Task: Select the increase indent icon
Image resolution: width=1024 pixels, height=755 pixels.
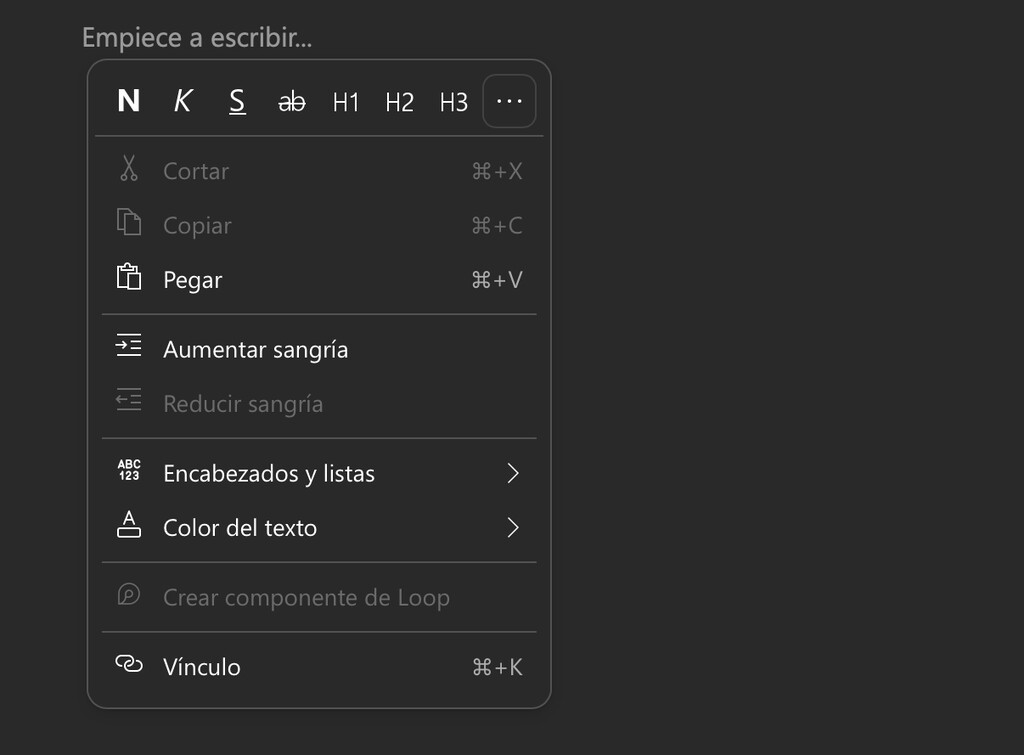Action: click(128, 344)
